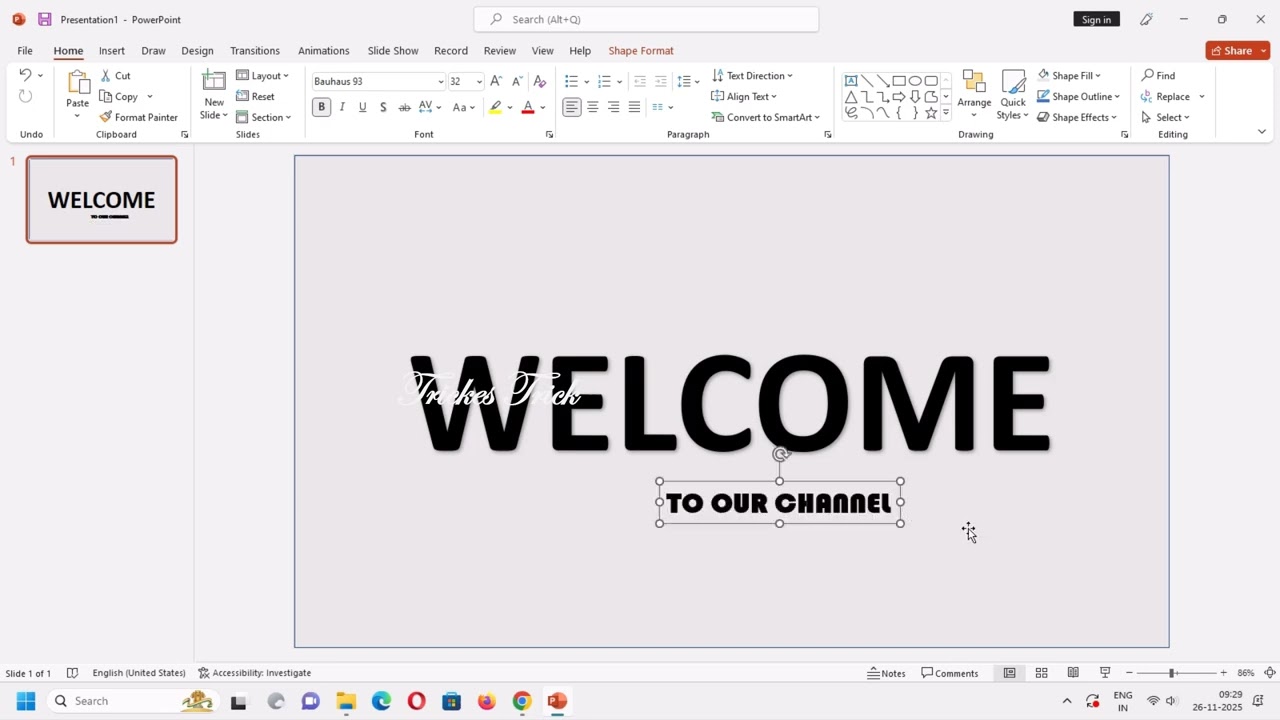Viewport: 1280px width, 720px height.
Task: Open Paragraph dialog launcher
Action: click(x=827, y=134)
